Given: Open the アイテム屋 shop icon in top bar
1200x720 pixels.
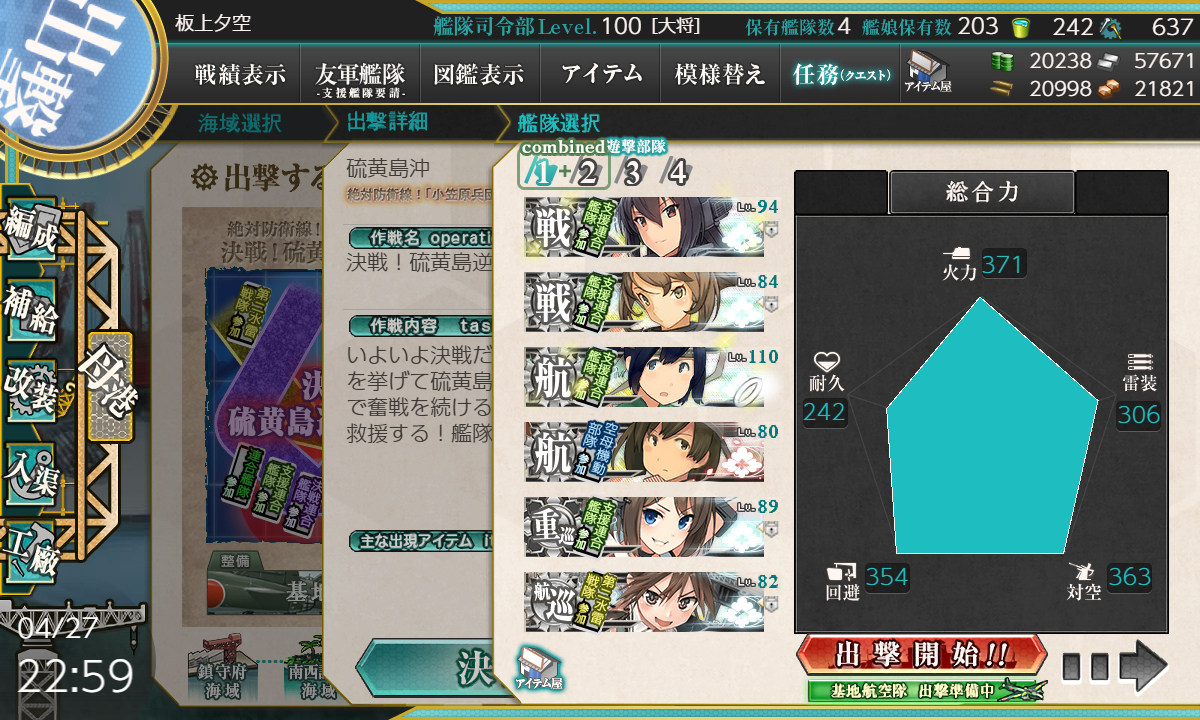Looking at the screenshot, I should pos(929,73).
